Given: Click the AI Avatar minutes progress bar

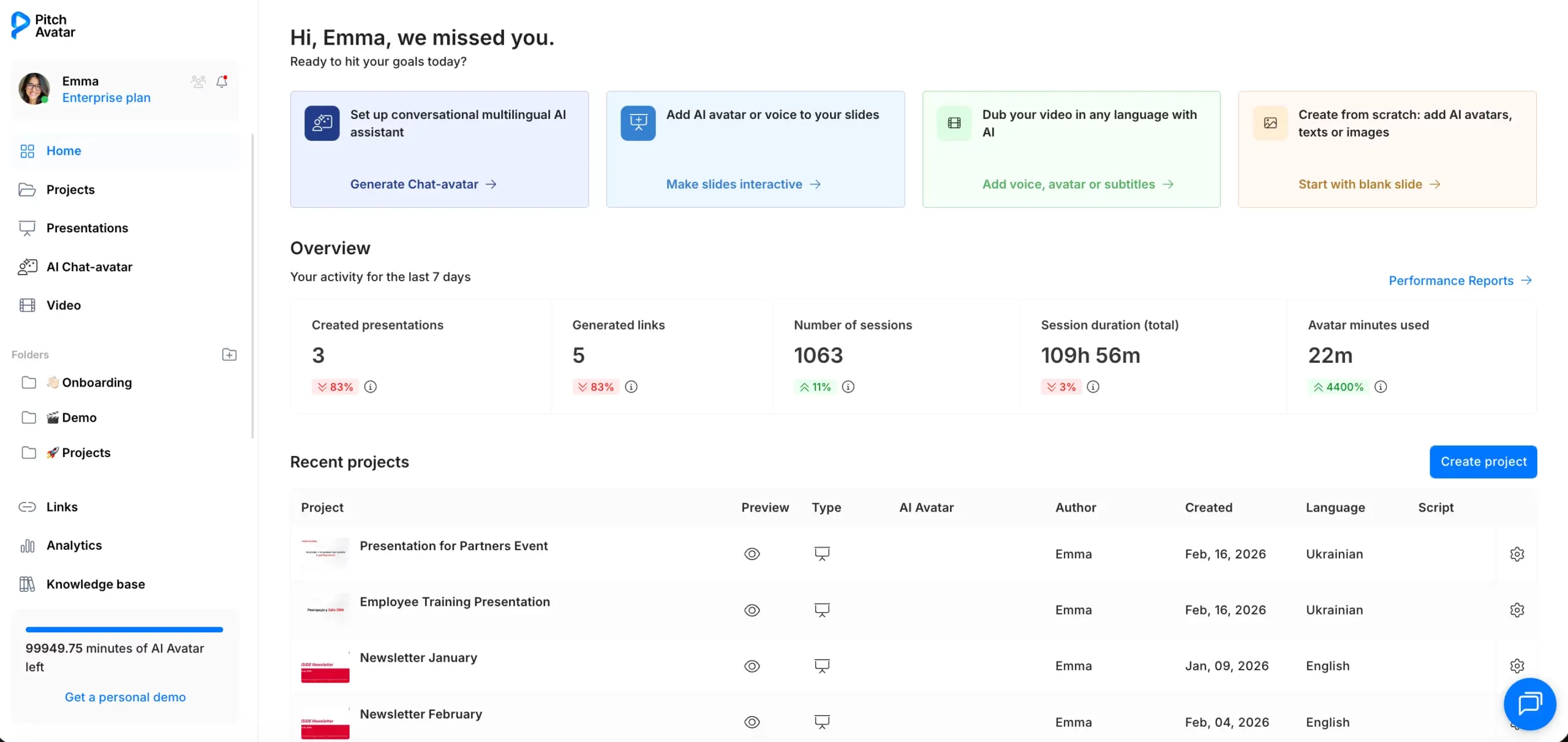Looking at the screenshot, I should tap(124, 629).
